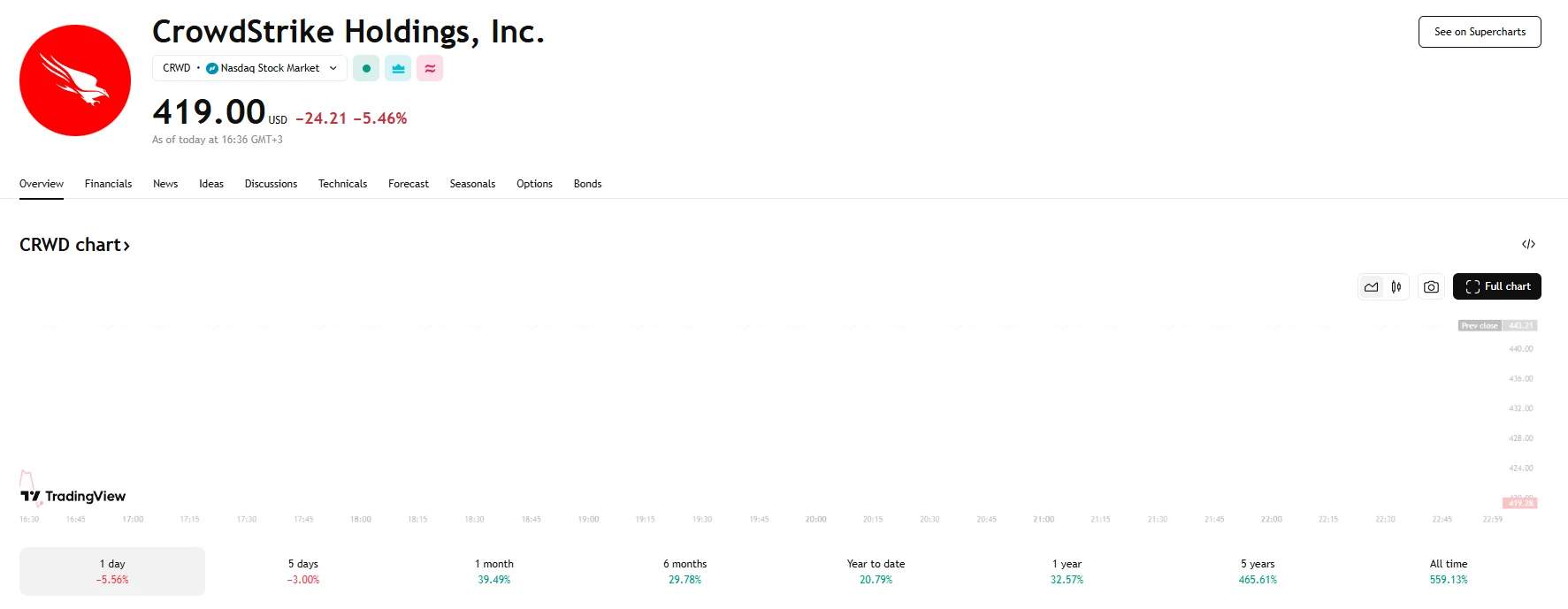The height and width of the screenshot is (609, 1568).
Task: Switch the chart back to area line view
Action: pos(1371,285)
